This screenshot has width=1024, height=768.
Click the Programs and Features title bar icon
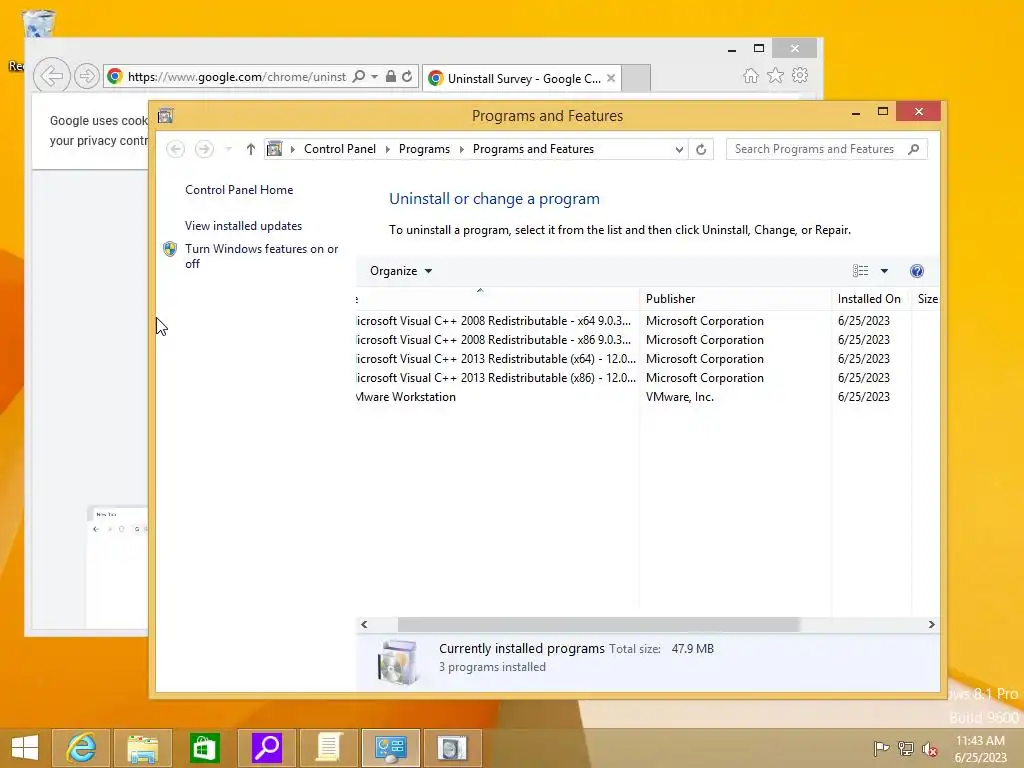point(165,116)
